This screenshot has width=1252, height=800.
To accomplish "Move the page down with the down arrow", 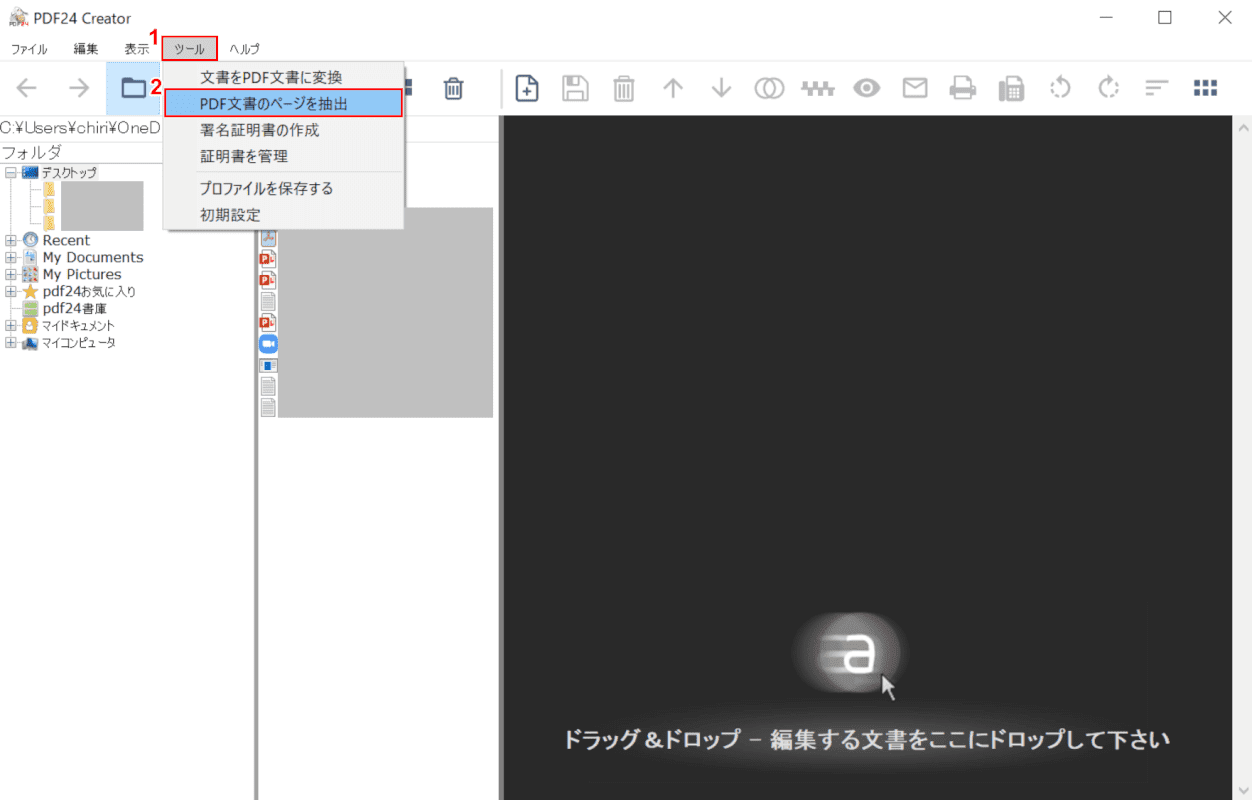I will click(721, 88).
